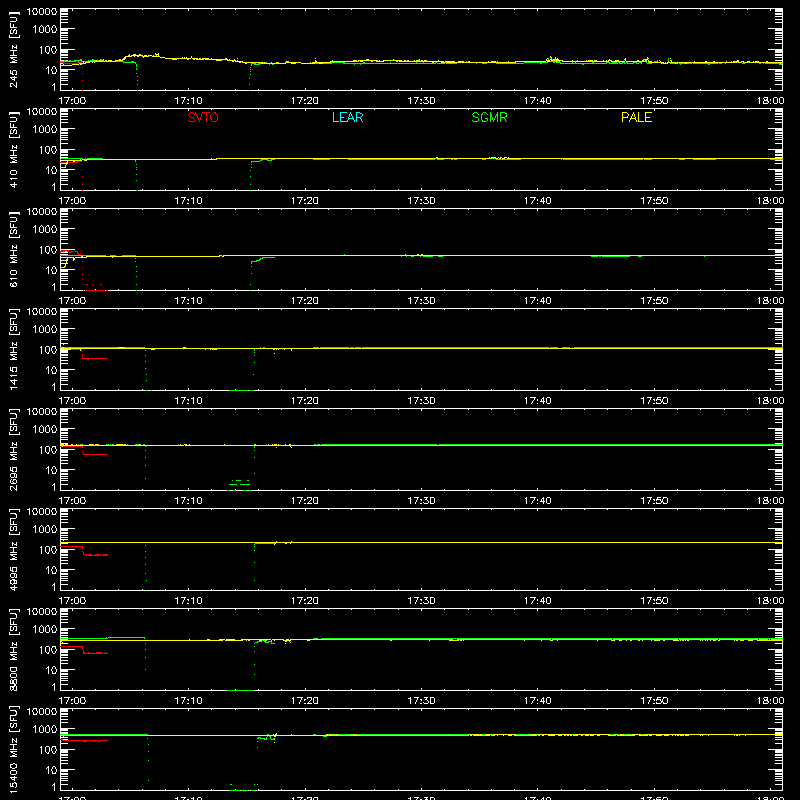Select the 8800 MHz [SFU] axis label
The image size is (800, 800).
pos(14,650)
